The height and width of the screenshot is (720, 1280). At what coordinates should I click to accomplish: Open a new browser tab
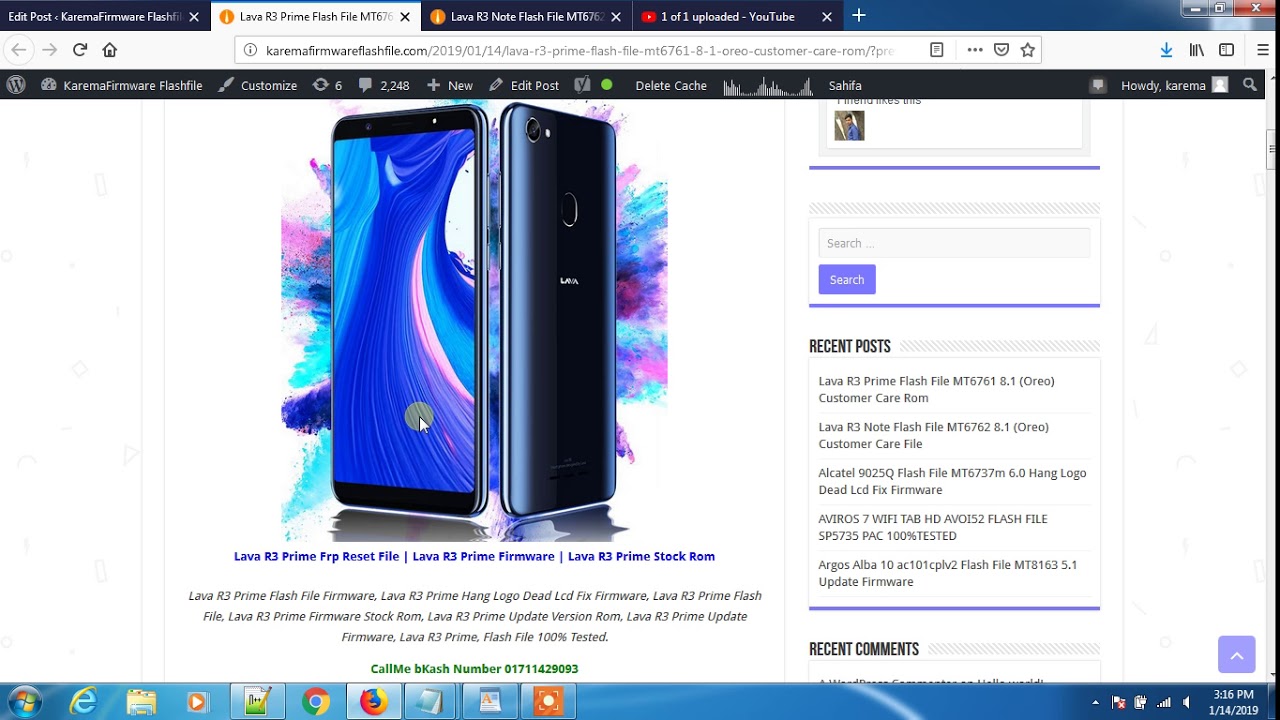point(859,16)
